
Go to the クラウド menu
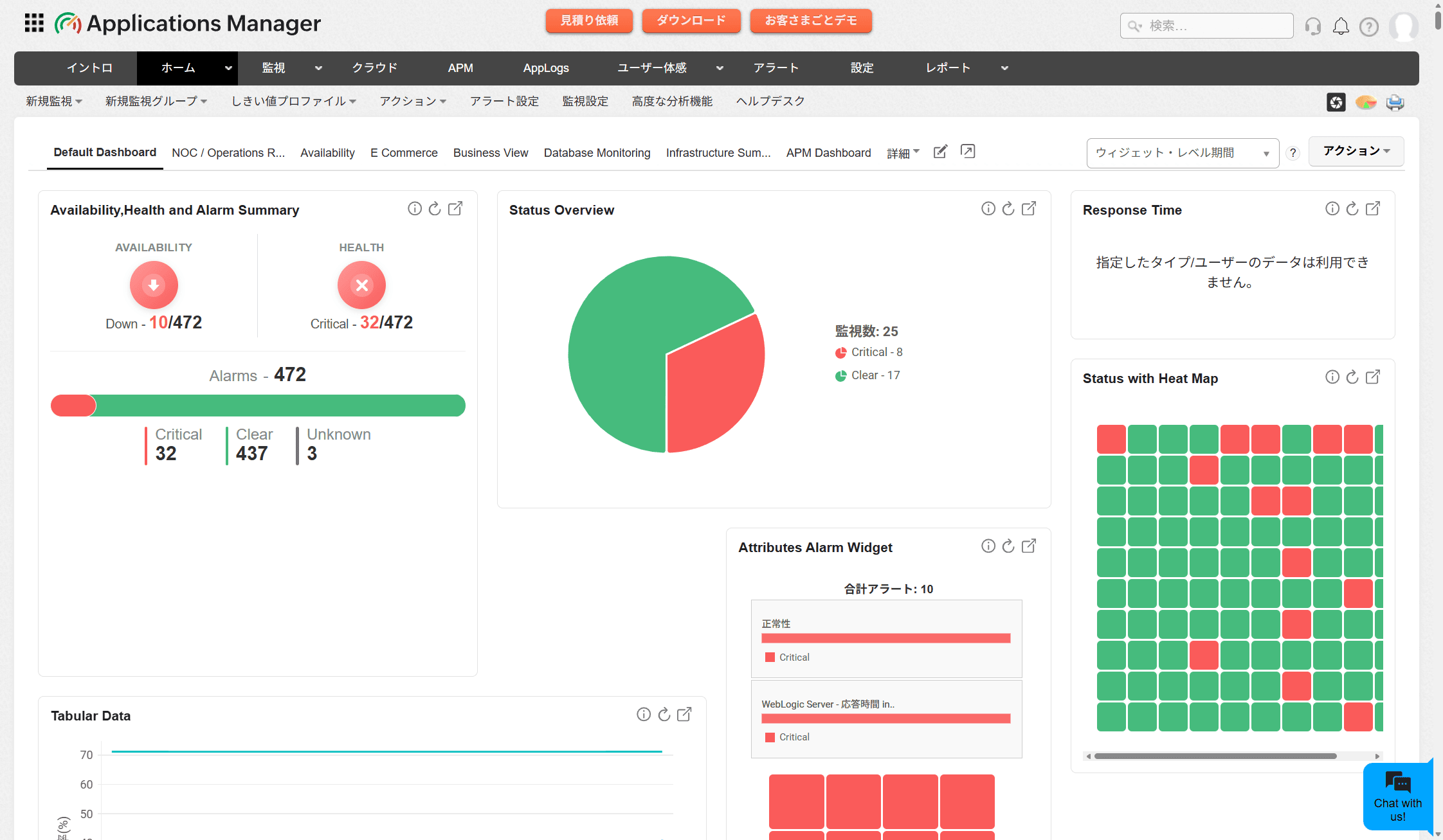coord(375,68)
